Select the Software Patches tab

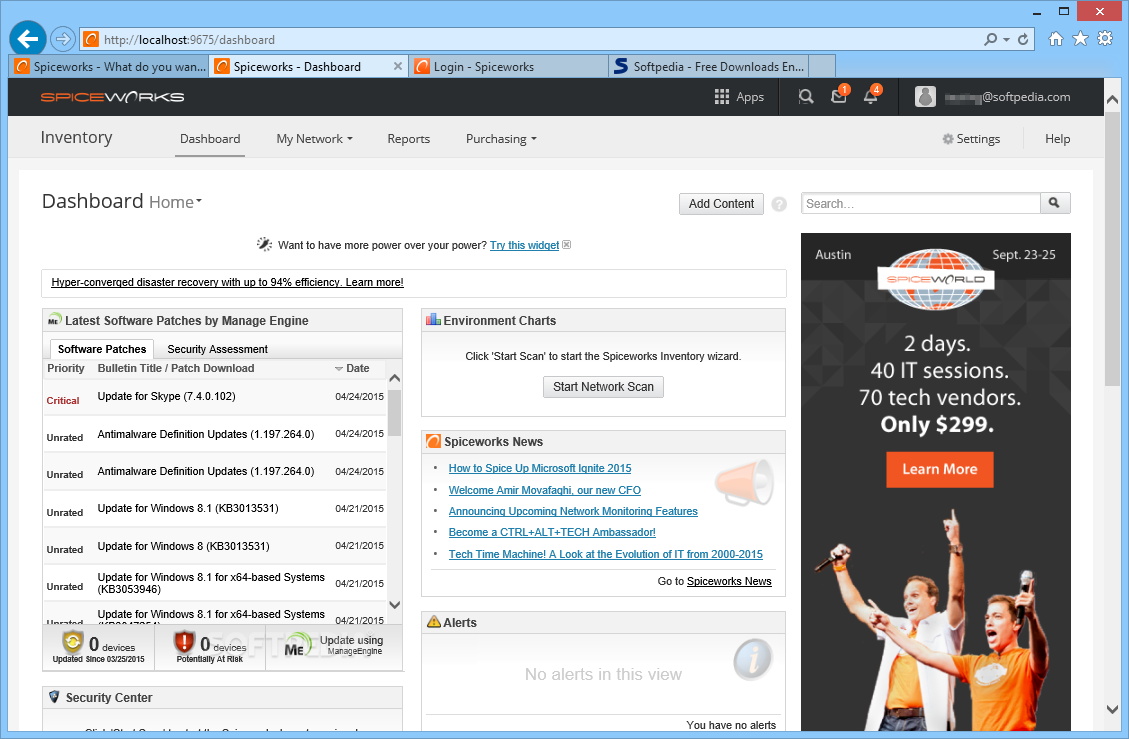click(102, 349)
